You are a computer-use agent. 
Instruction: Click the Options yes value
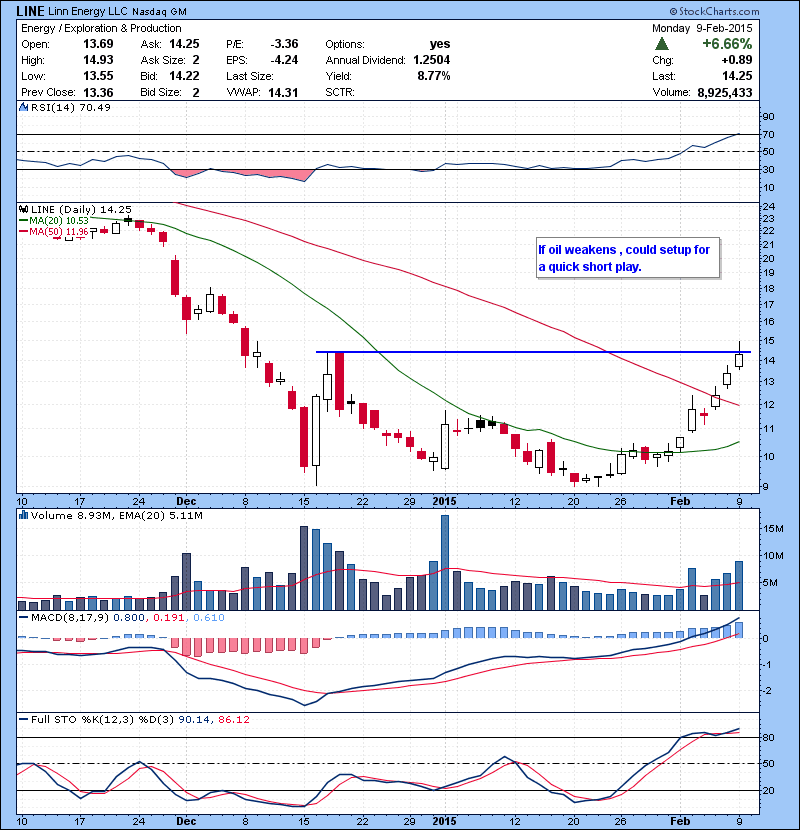[x=440, y=44]
